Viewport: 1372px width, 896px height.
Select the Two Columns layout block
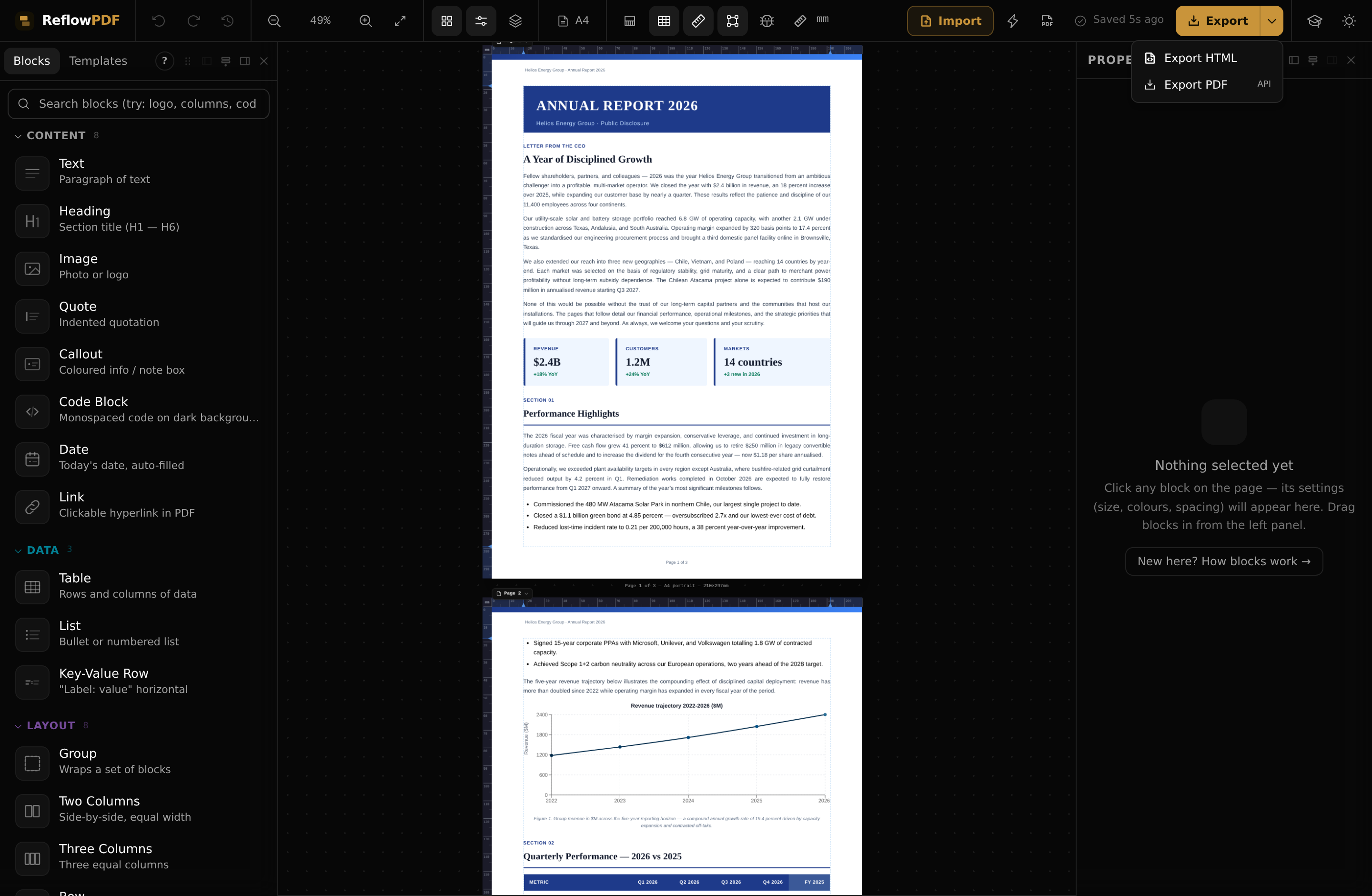[x=137, y=810]
